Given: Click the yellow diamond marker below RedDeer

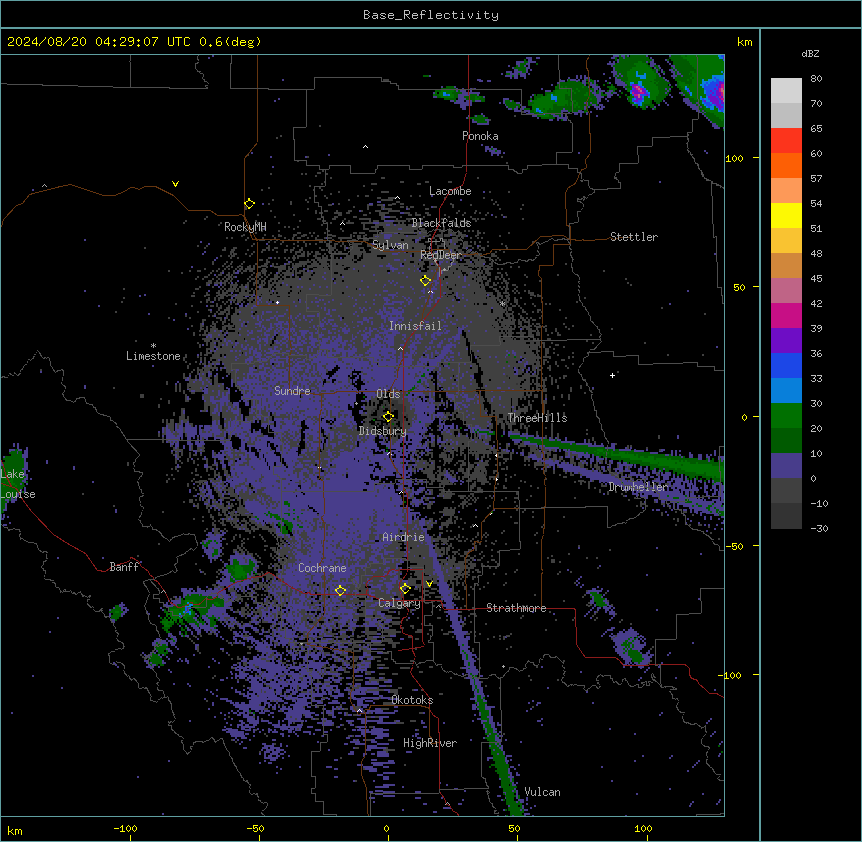Looking at the screenshot, I should coord(425,280).
